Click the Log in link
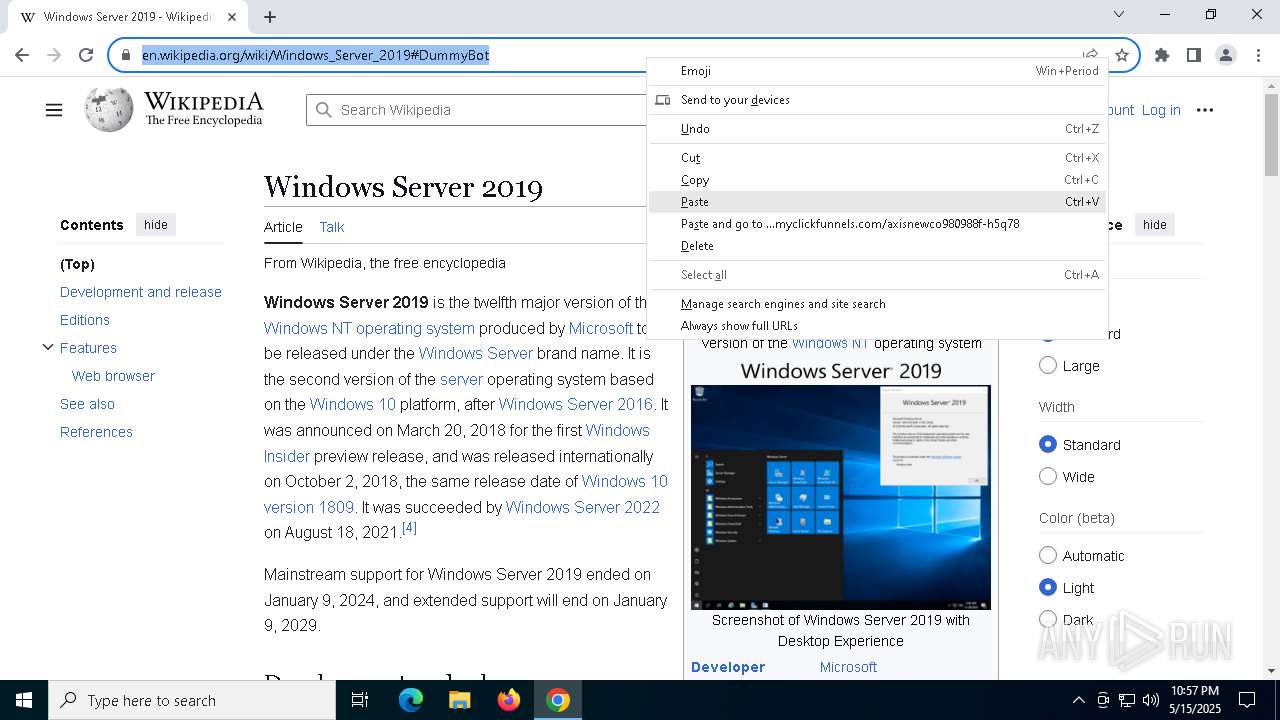The height and width of the screenshot is (720, 1280). tap(1161, 110)
